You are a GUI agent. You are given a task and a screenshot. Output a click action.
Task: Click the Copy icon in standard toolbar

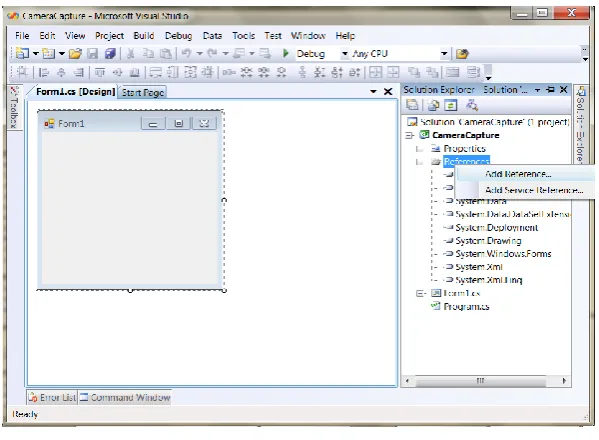click(148, 53)
